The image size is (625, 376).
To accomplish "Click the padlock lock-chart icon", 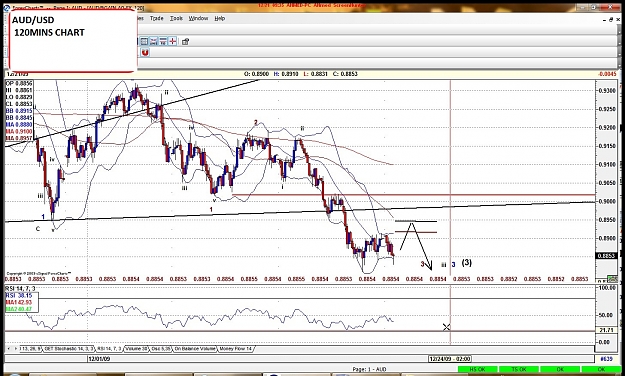I will point(185,41).
